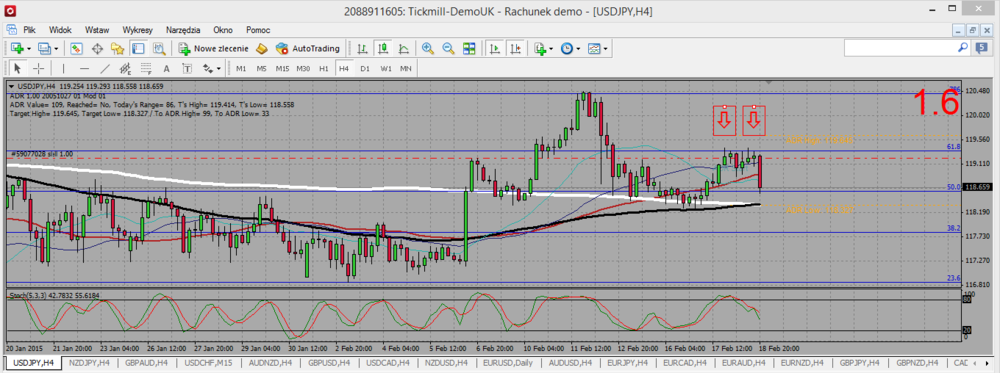This screenshot has height=373, width=1000.
Task: Open the Strategy Tester magnifier icon
Action: click(158, 48)
